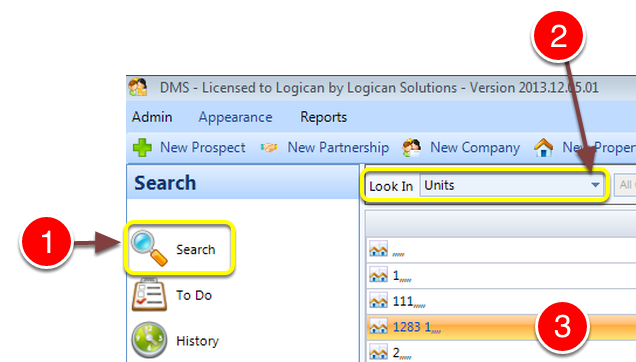Image resolution: width=636 pixels, height=362 pixels.
Task: Click the unit icon in row 111
Action: pyautogui.click(x=378, y=301)
